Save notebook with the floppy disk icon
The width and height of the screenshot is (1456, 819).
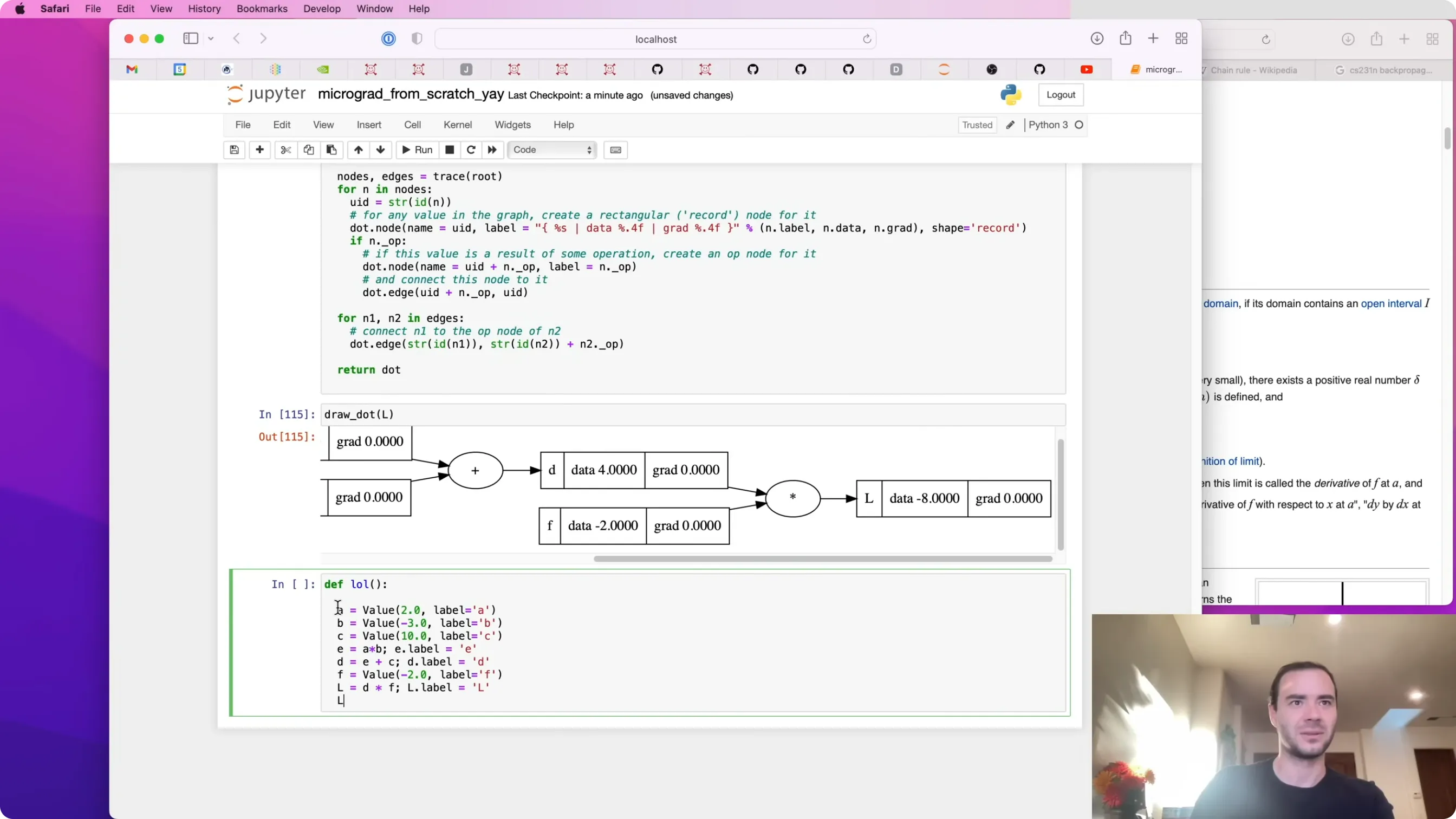pyautogui.click(x=234, y=150)
